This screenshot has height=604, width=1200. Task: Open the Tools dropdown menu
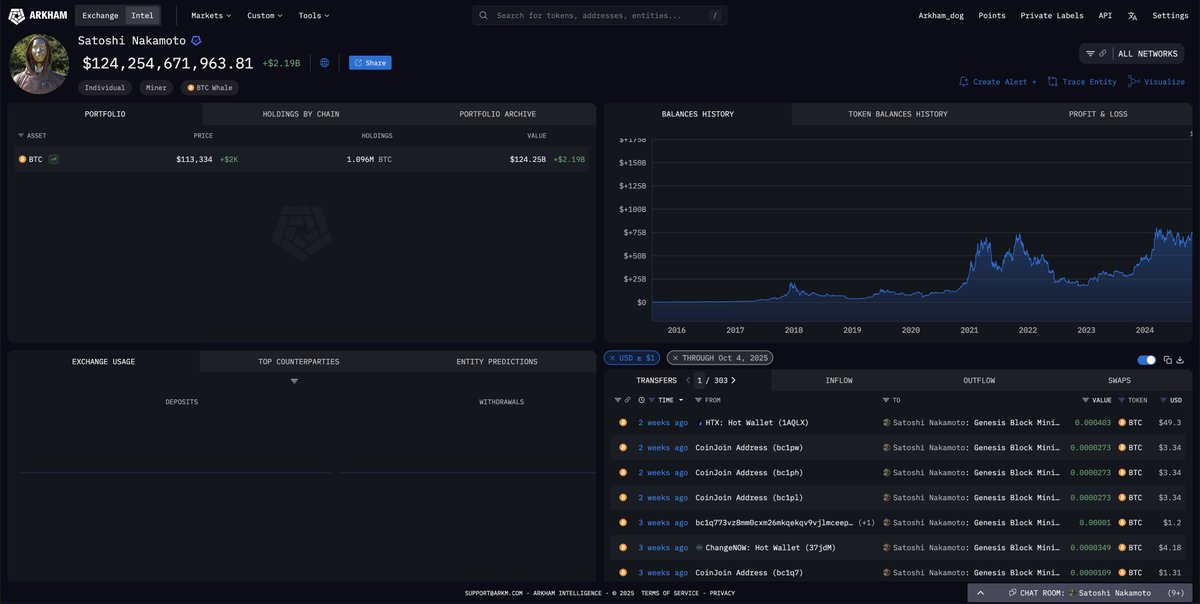[314, 16]
